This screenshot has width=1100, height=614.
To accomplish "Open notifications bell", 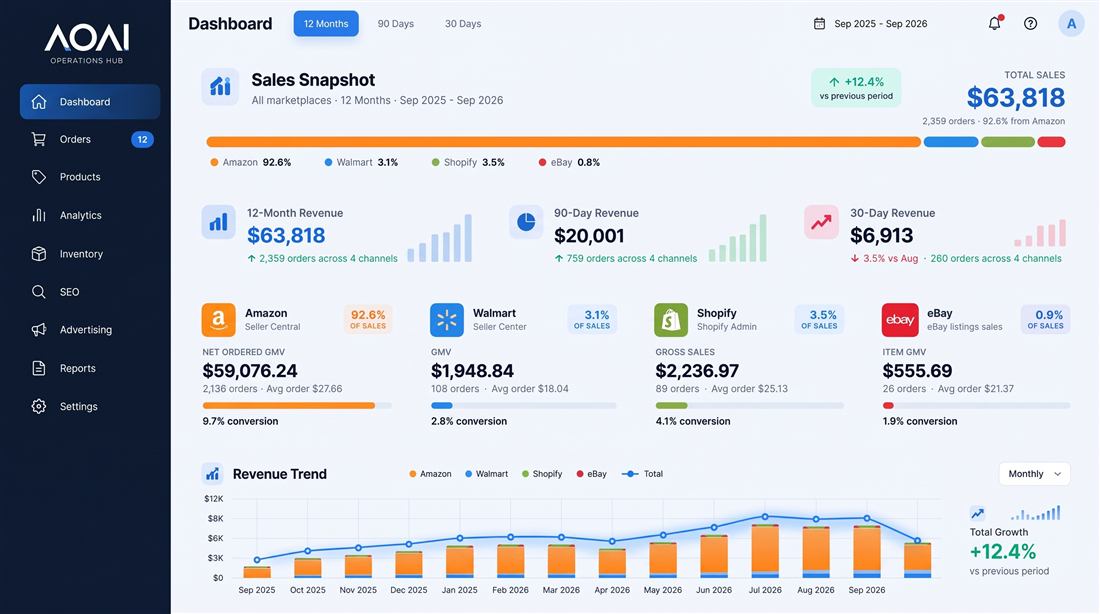I will [x=995, y=23].
